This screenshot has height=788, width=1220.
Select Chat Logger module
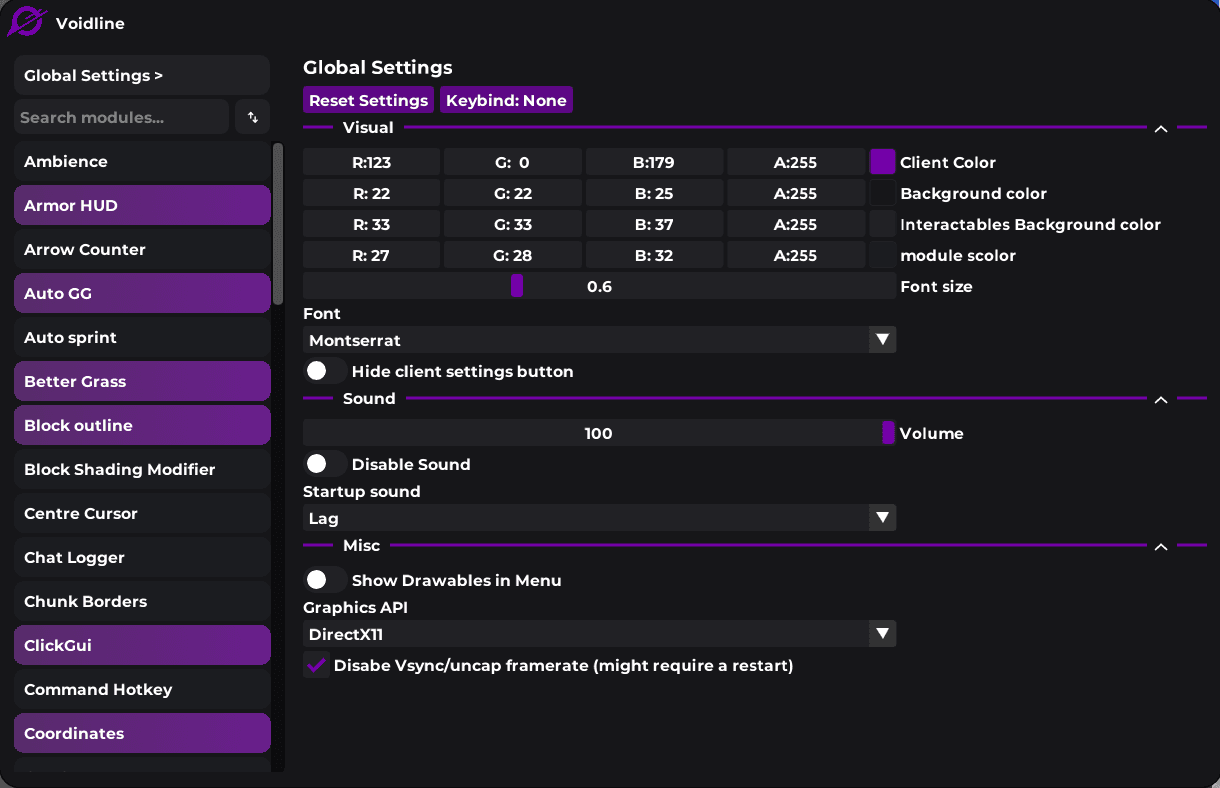(142, 557)
